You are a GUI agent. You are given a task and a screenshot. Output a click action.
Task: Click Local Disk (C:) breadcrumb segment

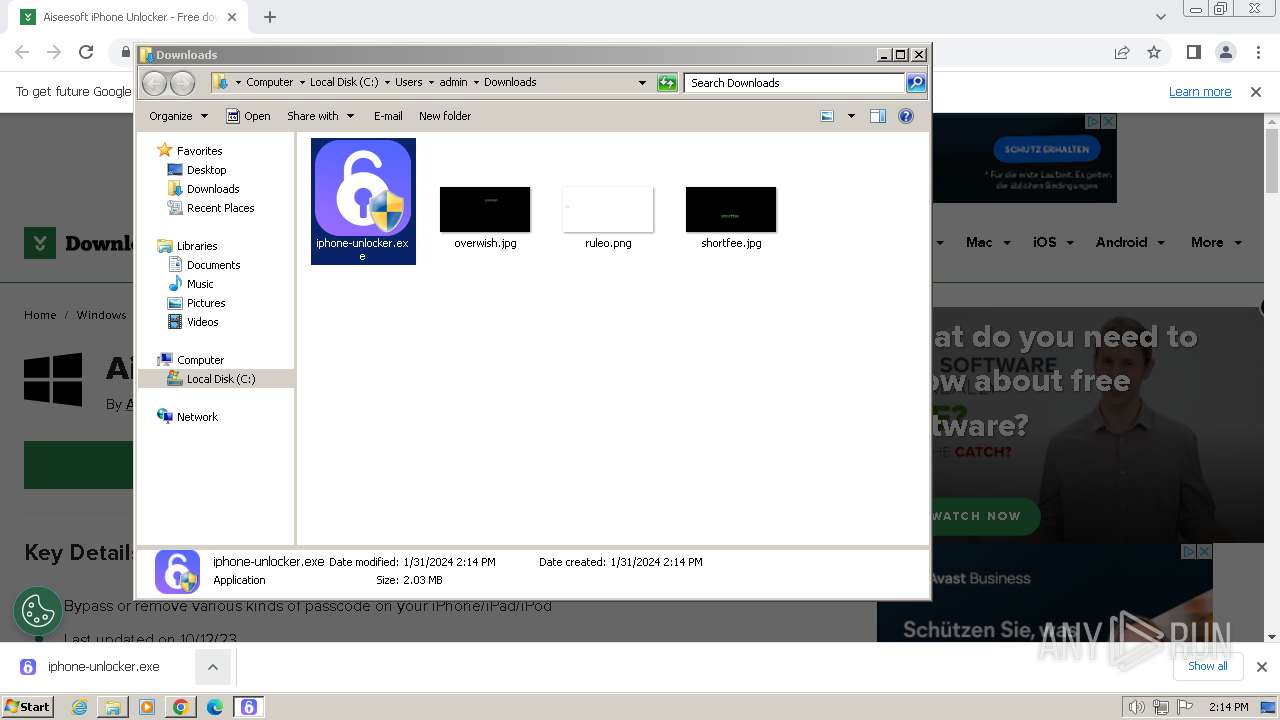344,82
